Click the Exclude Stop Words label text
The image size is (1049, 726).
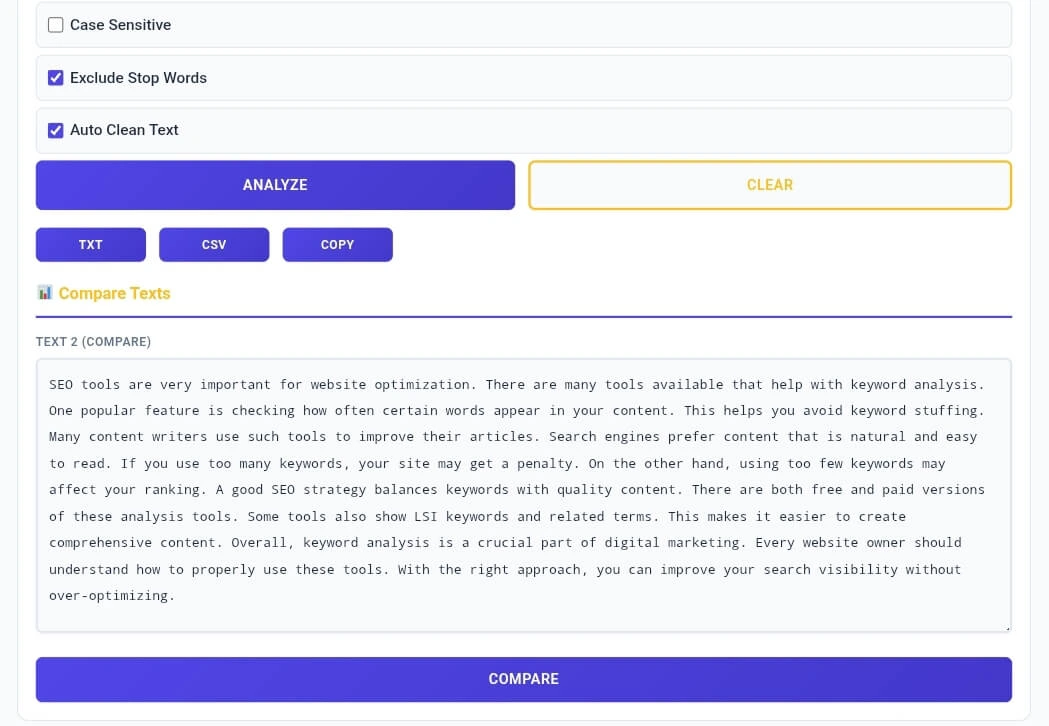(137, 77)
